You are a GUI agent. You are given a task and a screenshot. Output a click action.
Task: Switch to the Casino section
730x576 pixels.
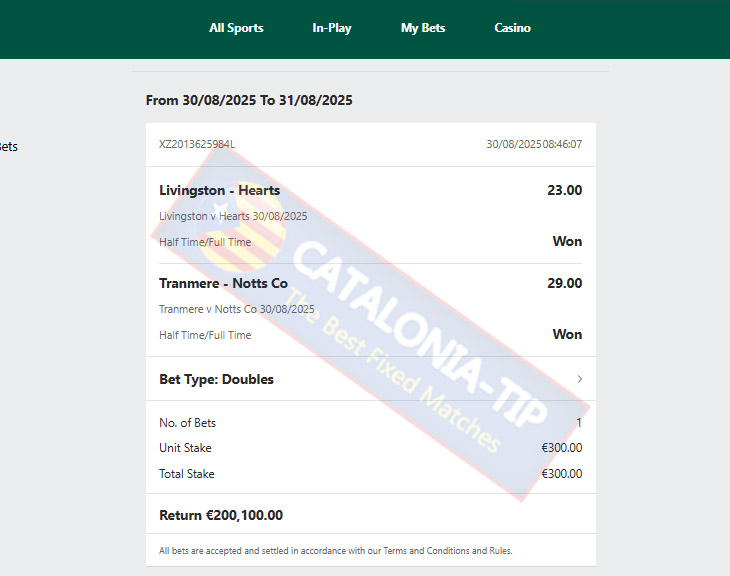[x=512, y=28]
